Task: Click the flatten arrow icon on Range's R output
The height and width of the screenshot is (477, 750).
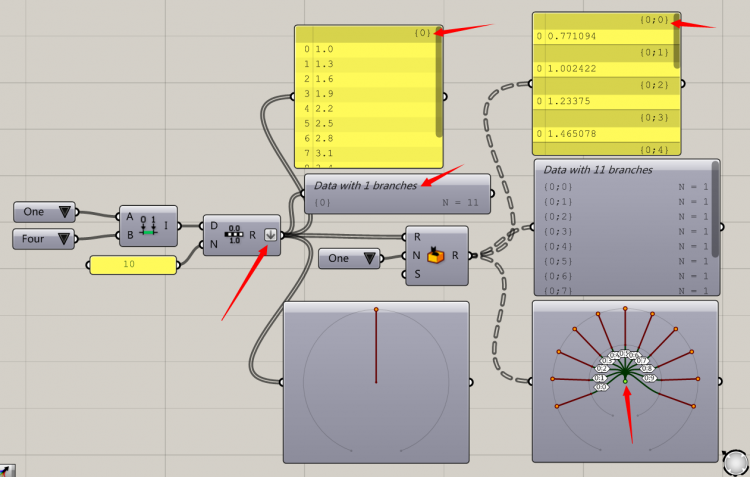Action: (271, 235)
